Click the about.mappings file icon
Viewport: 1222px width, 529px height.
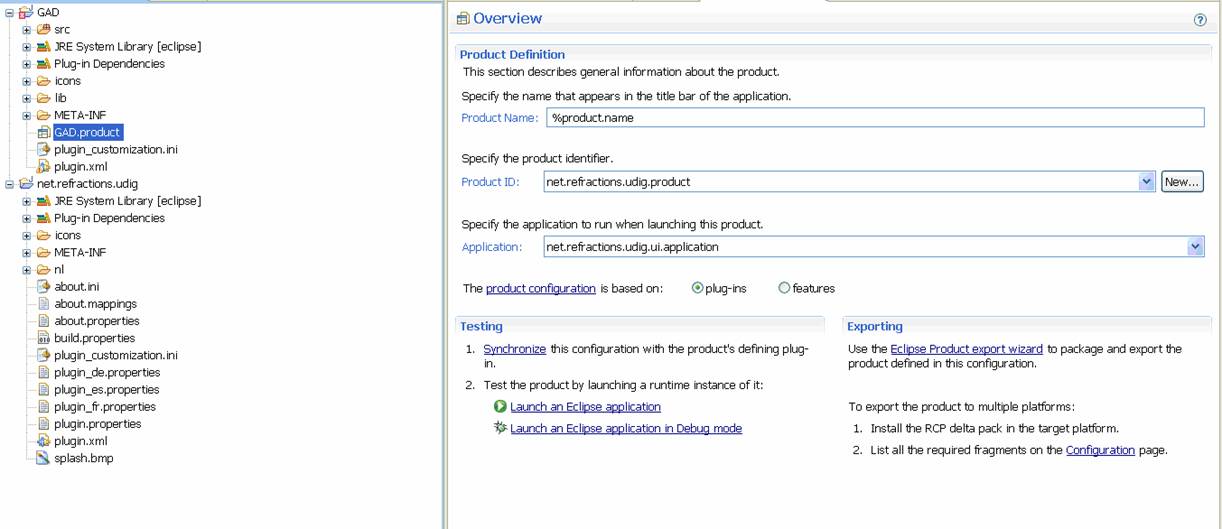44,303
